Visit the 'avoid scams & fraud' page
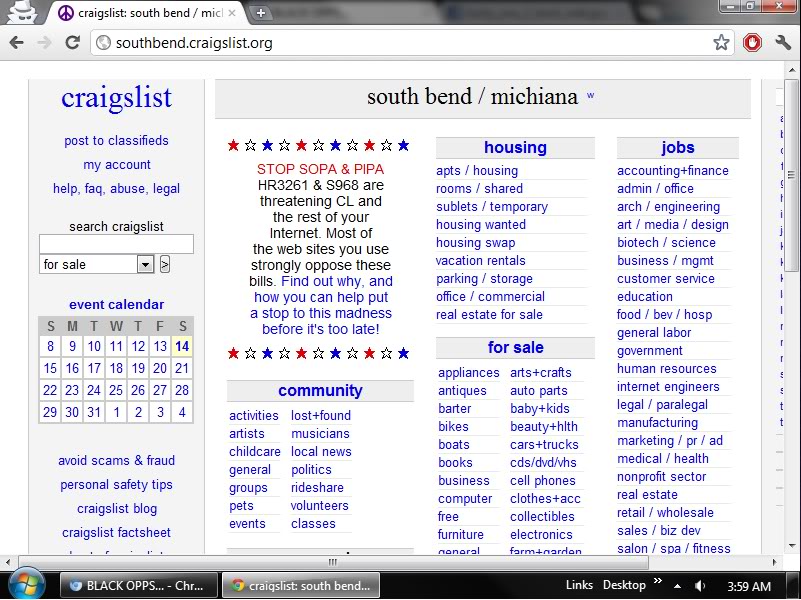Viewport: 801px width, 600px height. coord(116,460)
